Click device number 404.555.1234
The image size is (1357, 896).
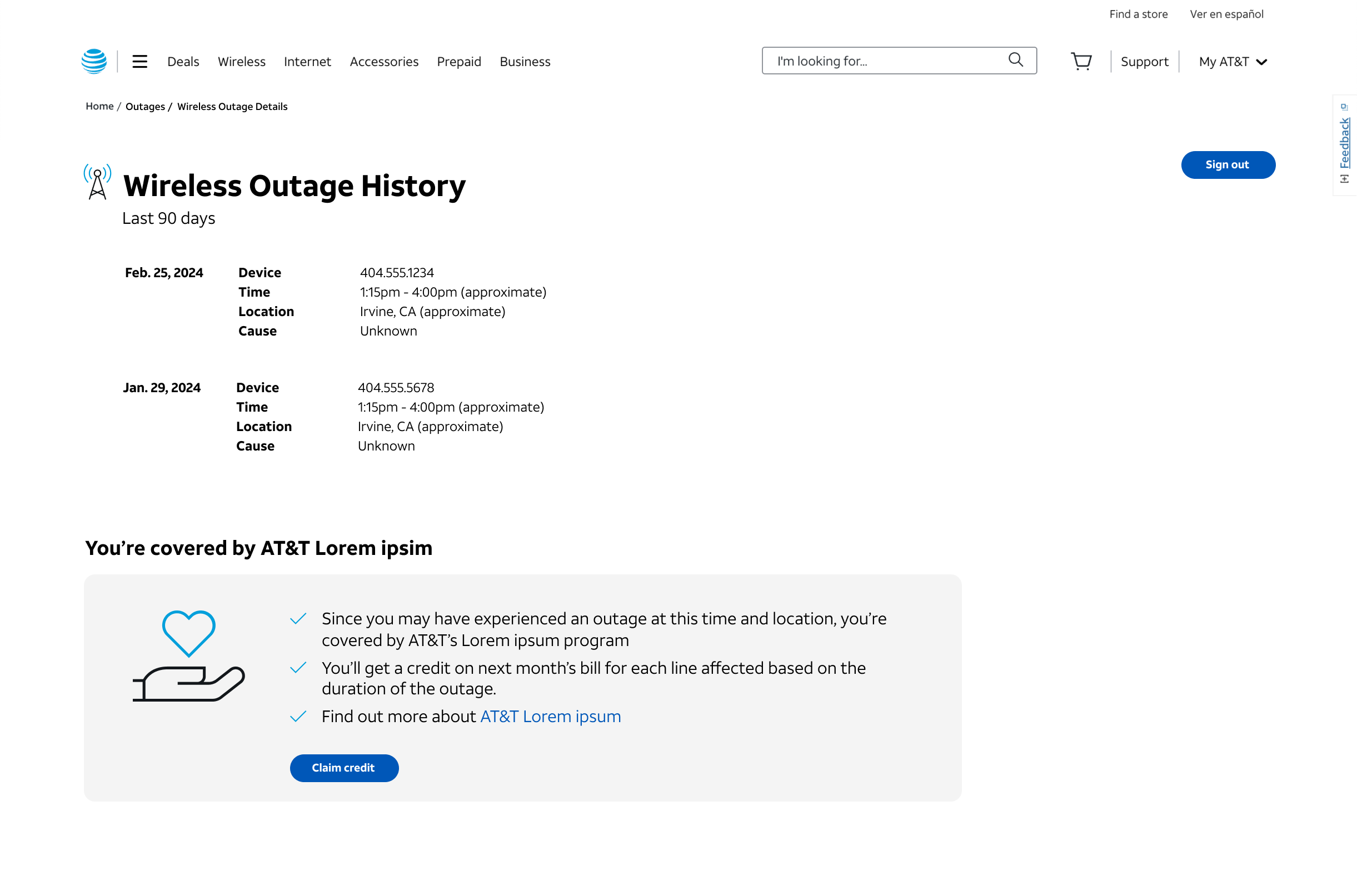[x=397, y=273]
